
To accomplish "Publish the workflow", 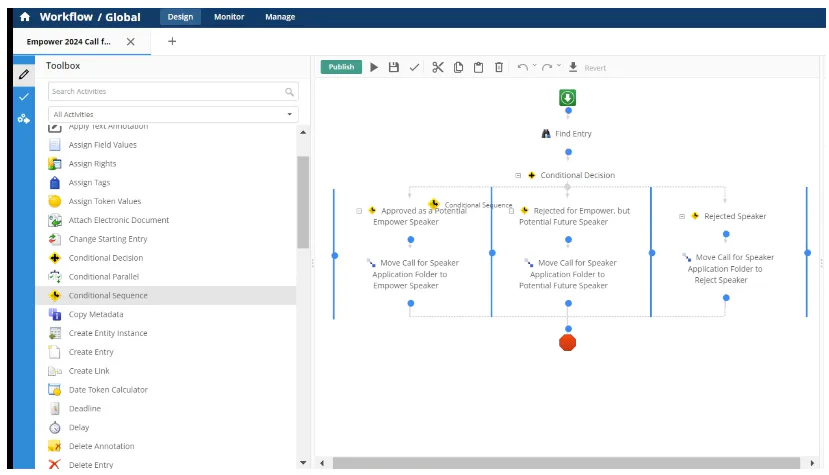I will point(341,67).
